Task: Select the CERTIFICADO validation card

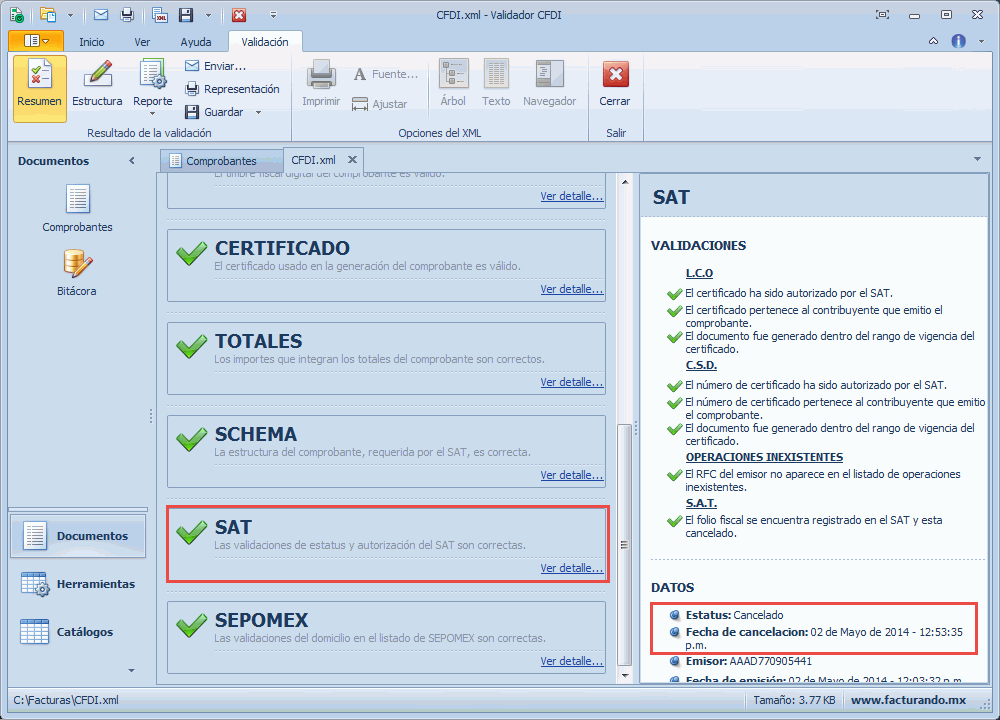Action: (x=385, y=257)
